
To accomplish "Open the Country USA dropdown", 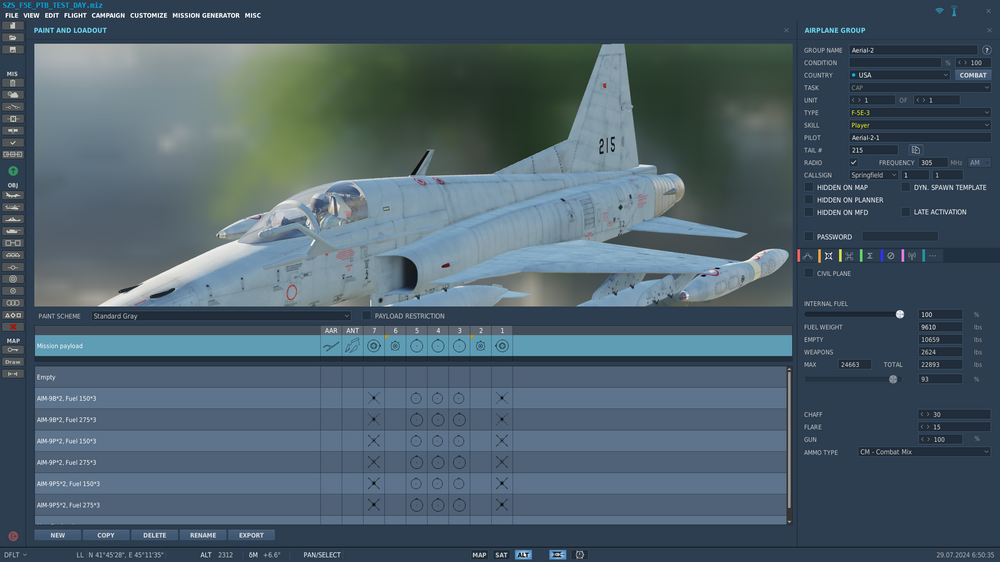I will click(x=899, y=75).
